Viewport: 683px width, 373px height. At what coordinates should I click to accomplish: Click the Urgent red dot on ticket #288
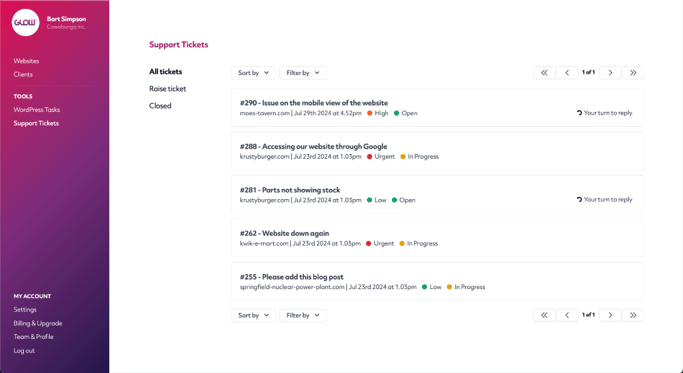[x=369, y=156]
